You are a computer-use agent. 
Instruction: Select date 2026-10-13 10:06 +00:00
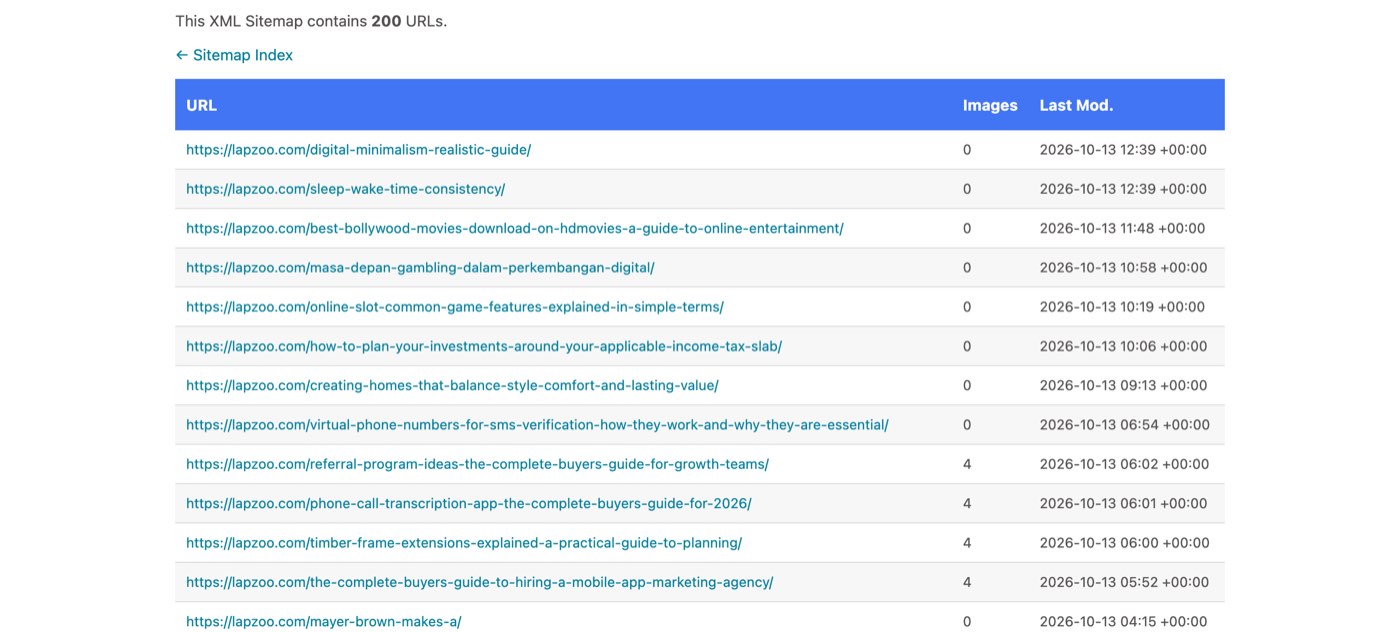pyautogui.click(x=1123, y=346)
